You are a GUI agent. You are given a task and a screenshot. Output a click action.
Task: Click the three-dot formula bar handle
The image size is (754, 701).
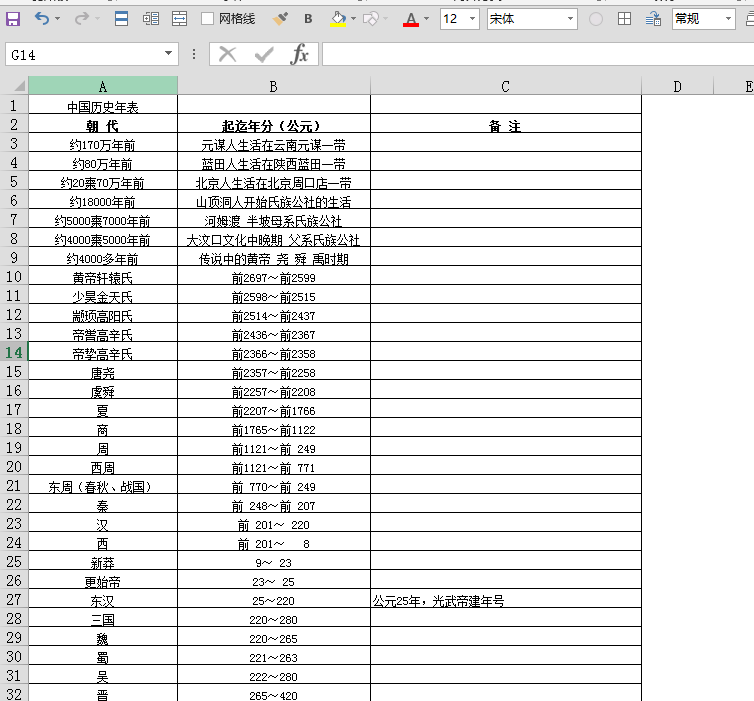click(194, 54)
